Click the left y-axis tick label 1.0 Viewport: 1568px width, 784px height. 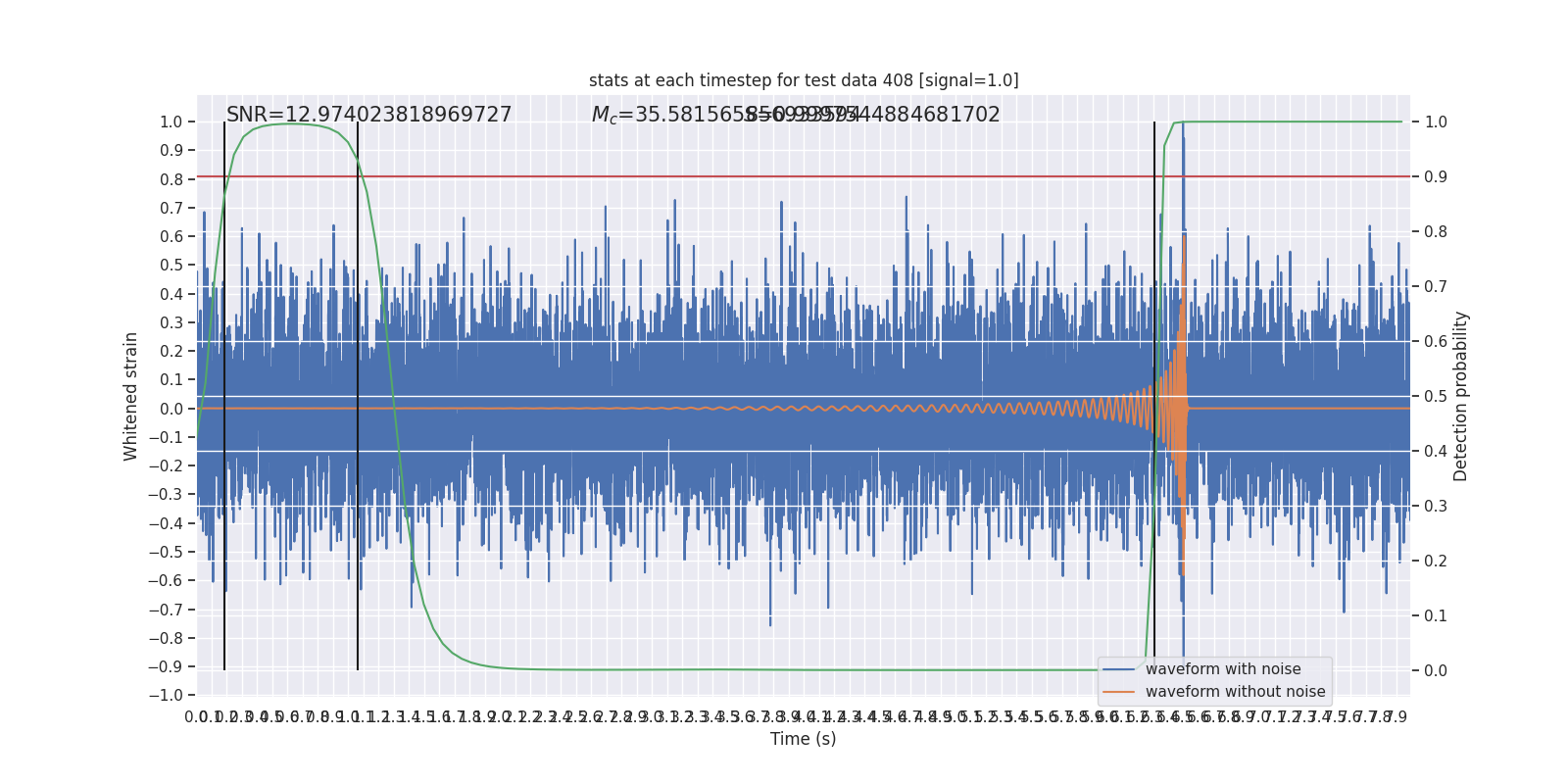point(171,122)
